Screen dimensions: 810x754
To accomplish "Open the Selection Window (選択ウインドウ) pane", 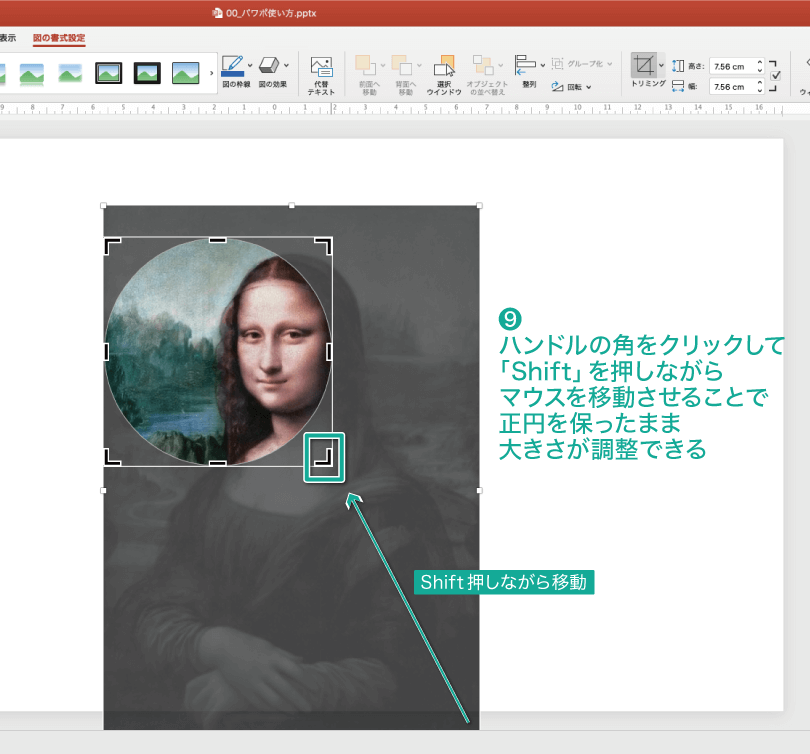I will point(444,66).
